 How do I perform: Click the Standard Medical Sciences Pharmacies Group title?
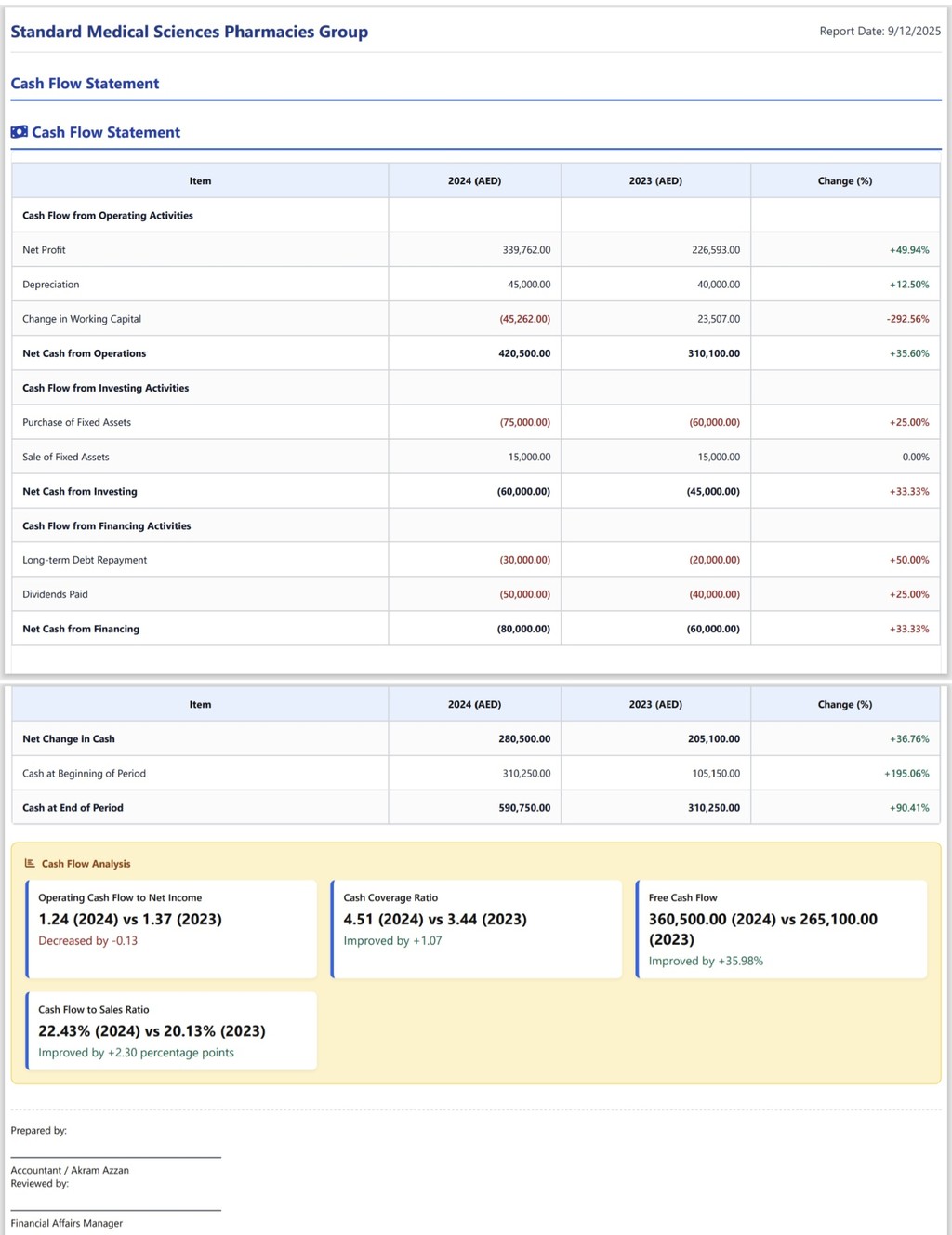189,32
